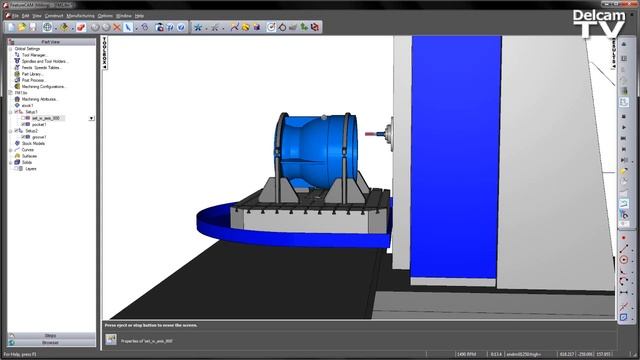This screenshot has height=360, width=640.
Task: Open Post Process... tree entry
Action: (x=35, y=80)
